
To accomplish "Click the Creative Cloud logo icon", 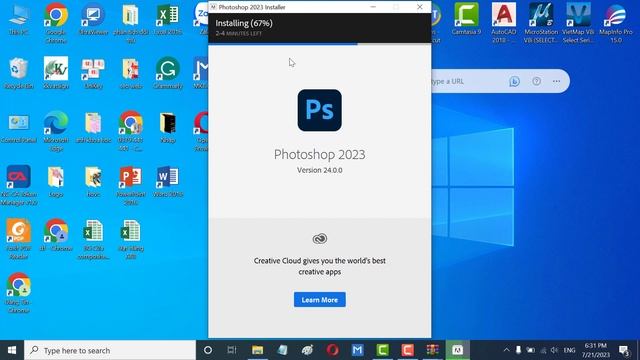I will pos(320,238).
